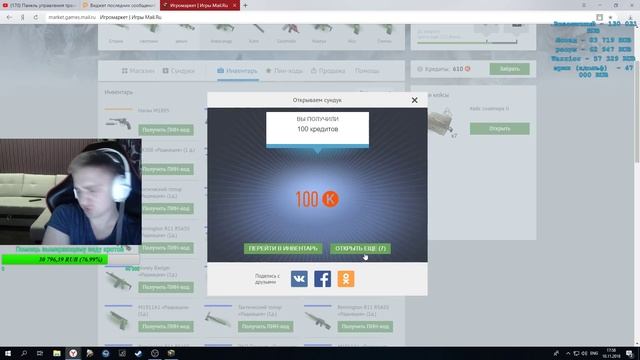Viewport: 640px width, 360px height.
Task: Click the taskbar clock
Action: coord(611,353)
